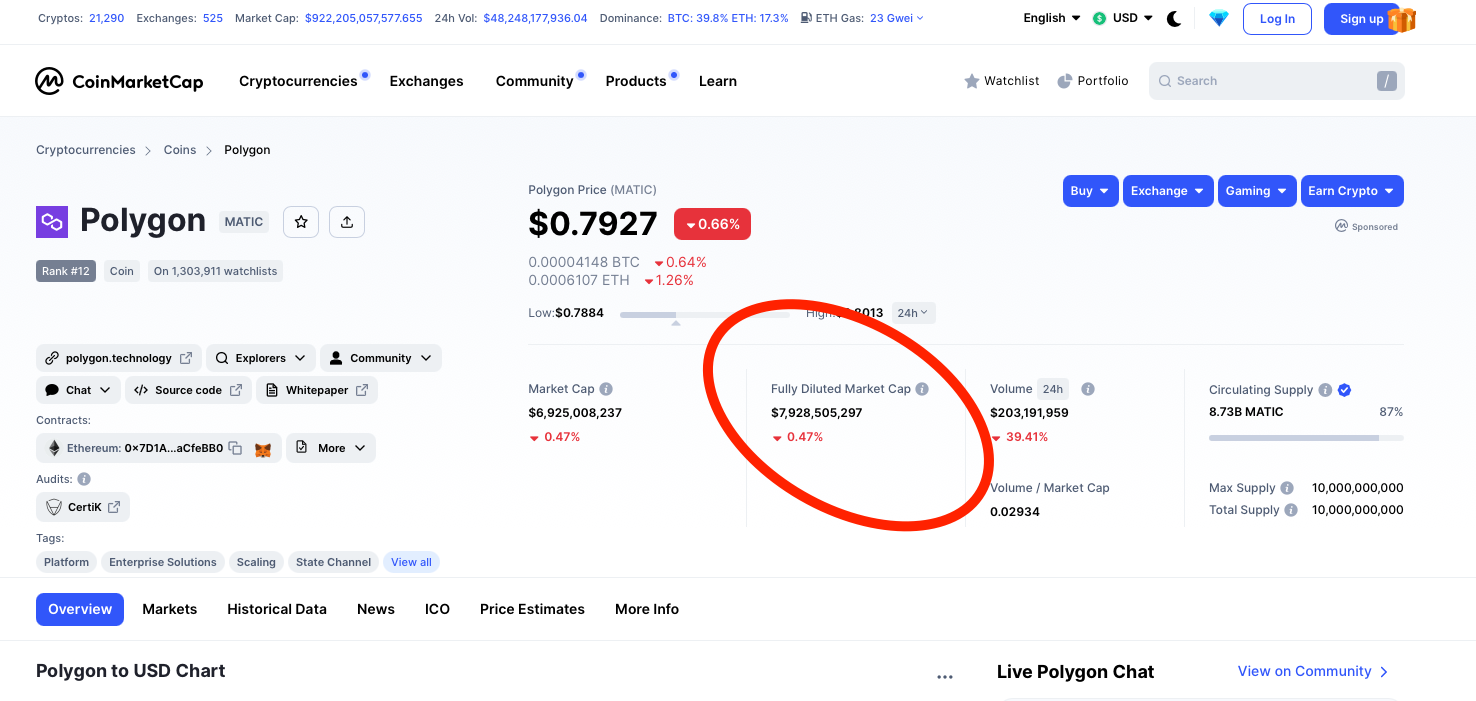Image resolution: width=1476 pixels, height=701 pixels.
Task: Expand the Explorers dropdown
Action: (261, 358)
